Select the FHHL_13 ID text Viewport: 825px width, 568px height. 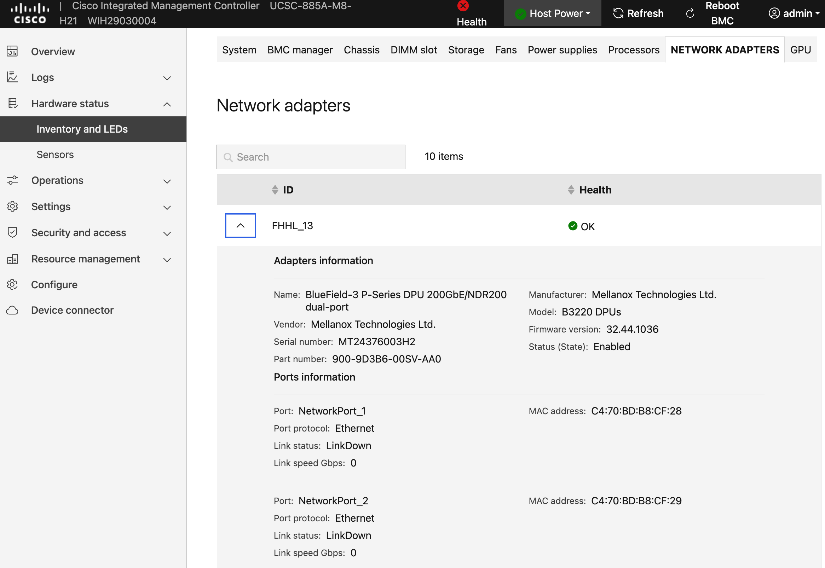tap(293, 226)
